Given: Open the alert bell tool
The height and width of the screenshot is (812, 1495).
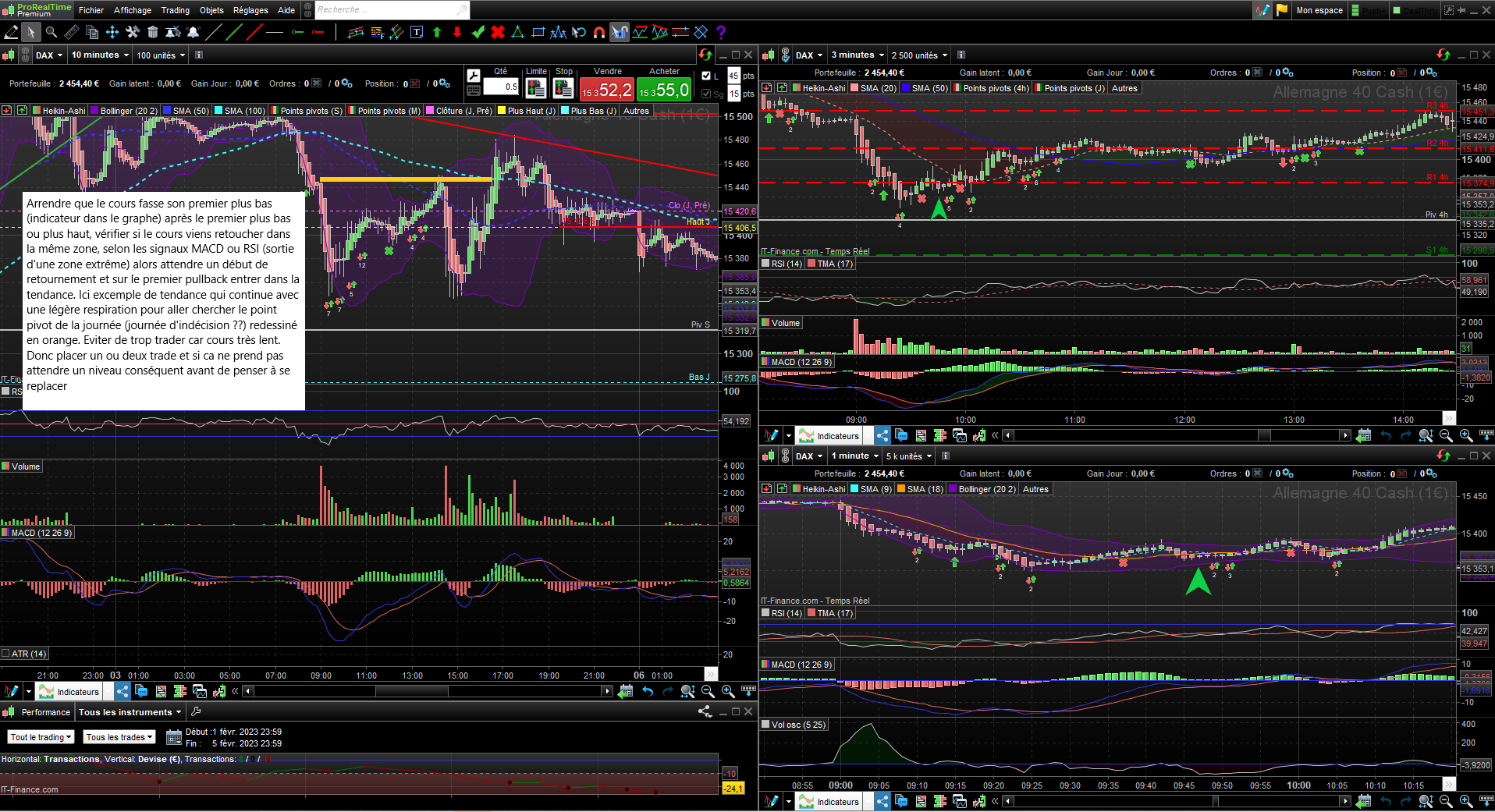Looking at the screenshot, I should point(194,32).
